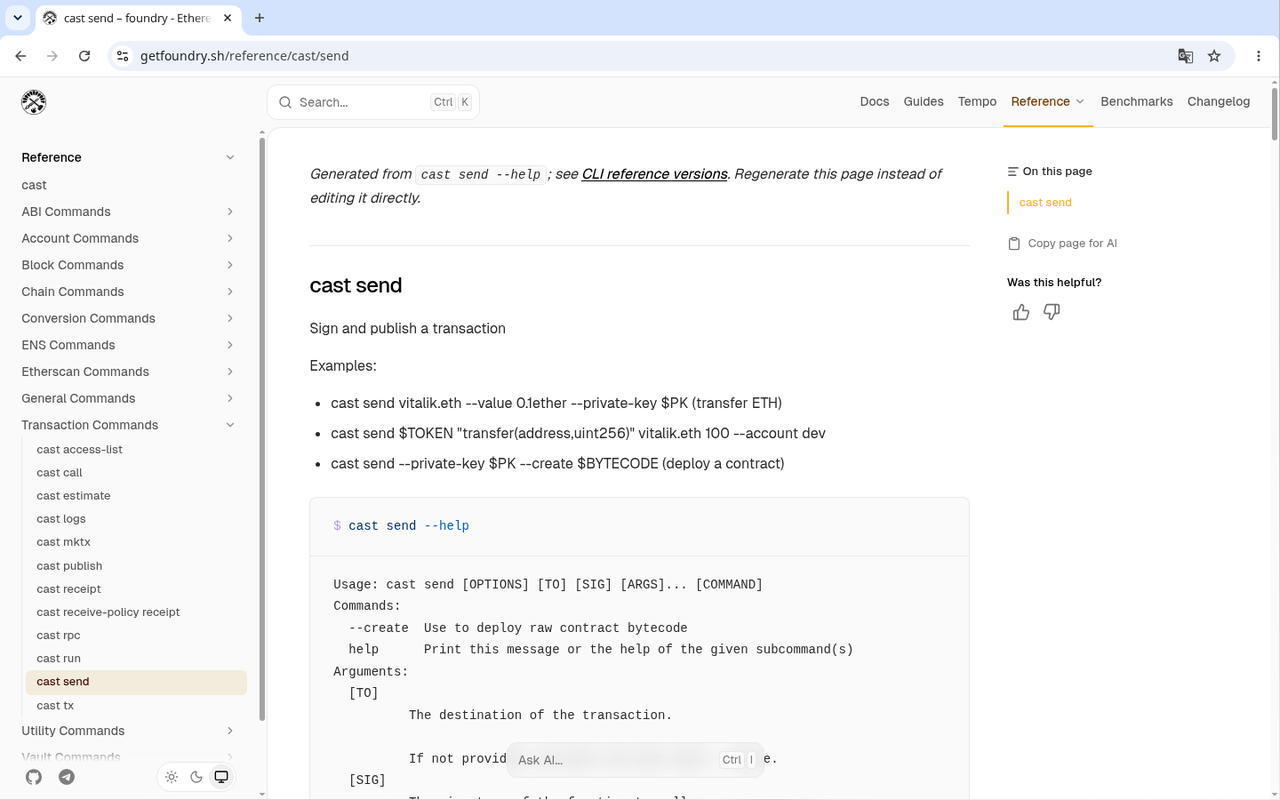This screenshot has height=800, width=1280.
Task: Switch to dark theme
Action: tap(196, 777)
